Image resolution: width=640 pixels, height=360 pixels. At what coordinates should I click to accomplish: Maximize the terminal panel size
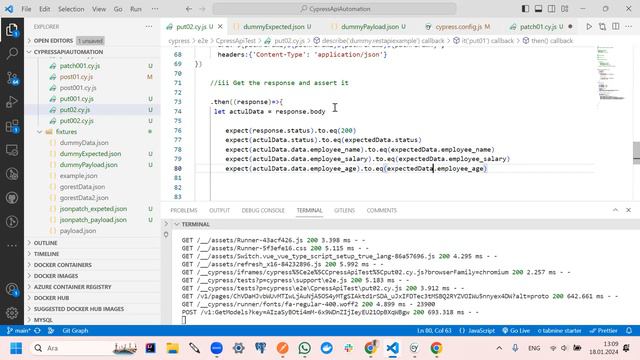(615, 210)
